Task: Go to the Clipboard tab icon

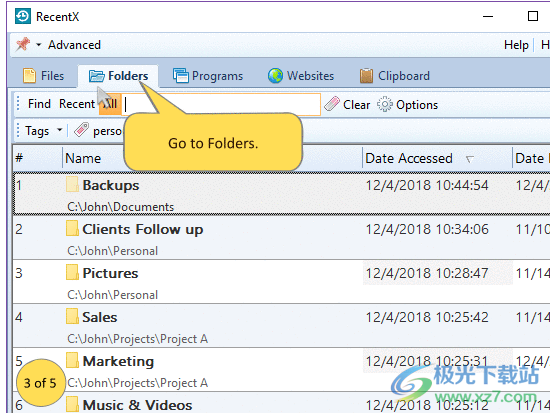Action: tap(366, 76)
